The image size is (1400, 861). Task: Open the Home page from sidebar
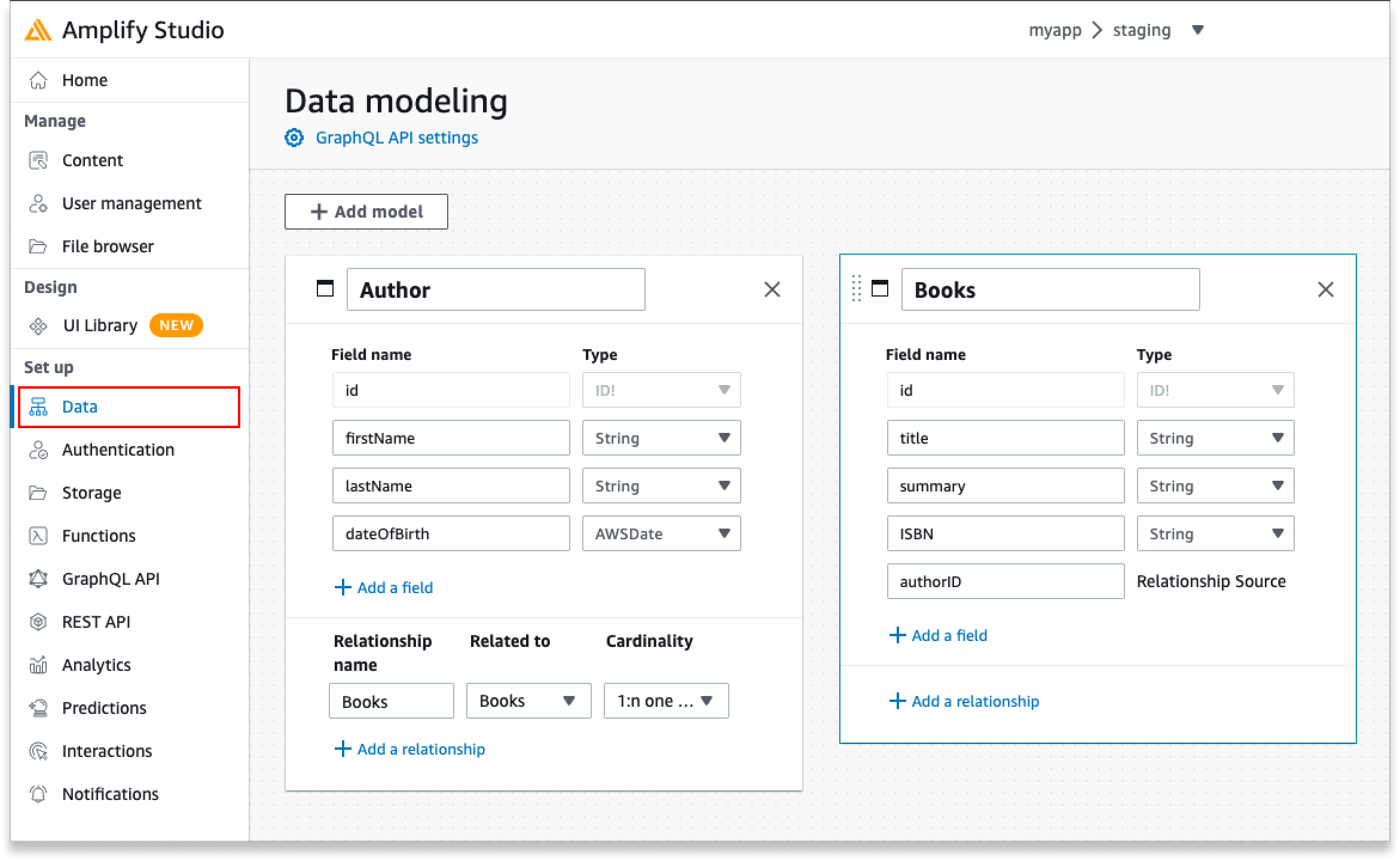(84, 80)
